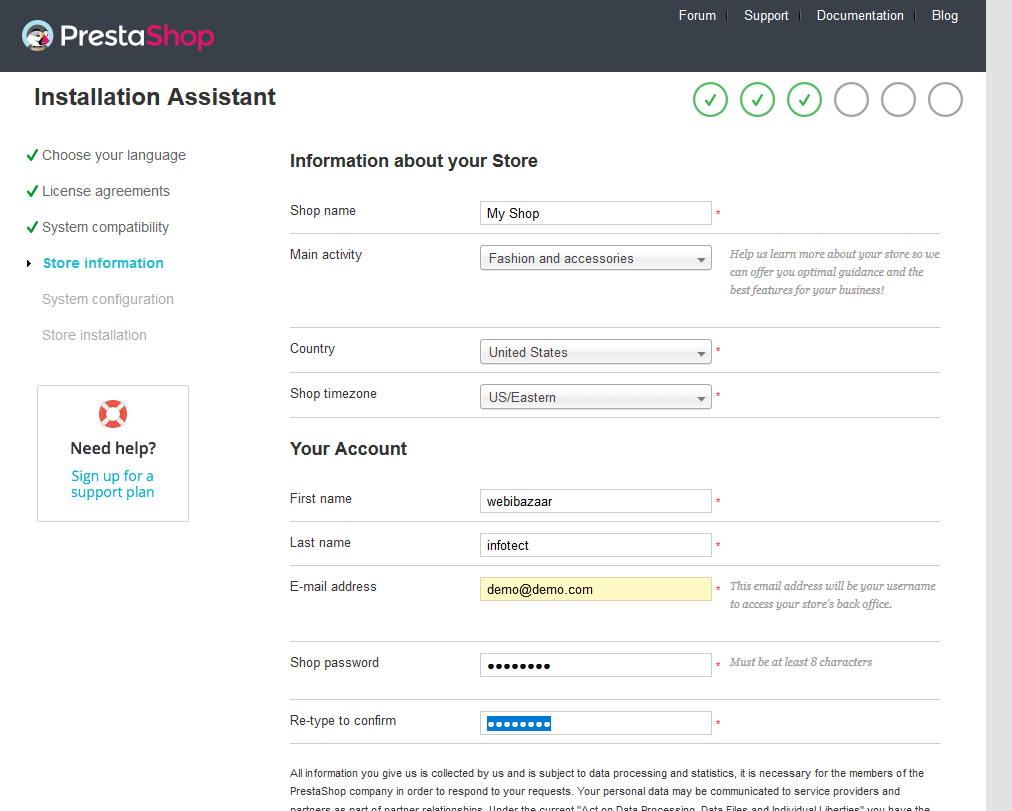Click the fifth empty step circle
Viewport: 1012px width, 811px height.
[898, 100]
